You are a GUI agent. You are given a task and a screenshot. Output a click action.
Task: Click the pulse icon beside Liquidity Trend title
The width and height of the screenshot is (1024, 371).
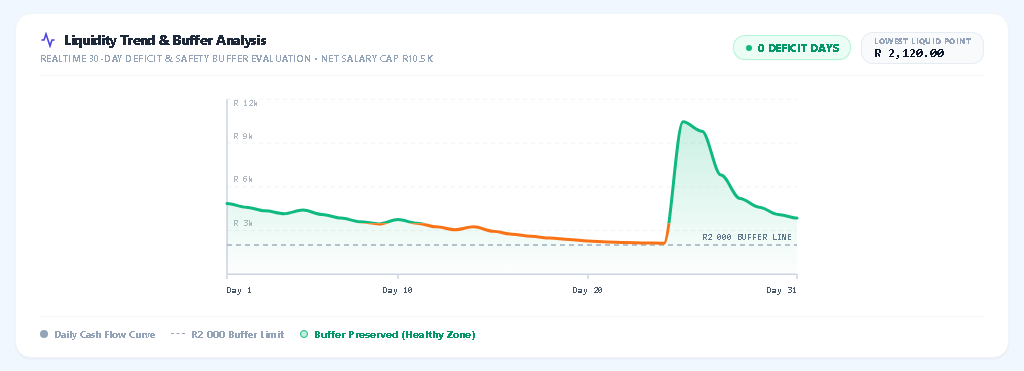click(x=48, y=40)
